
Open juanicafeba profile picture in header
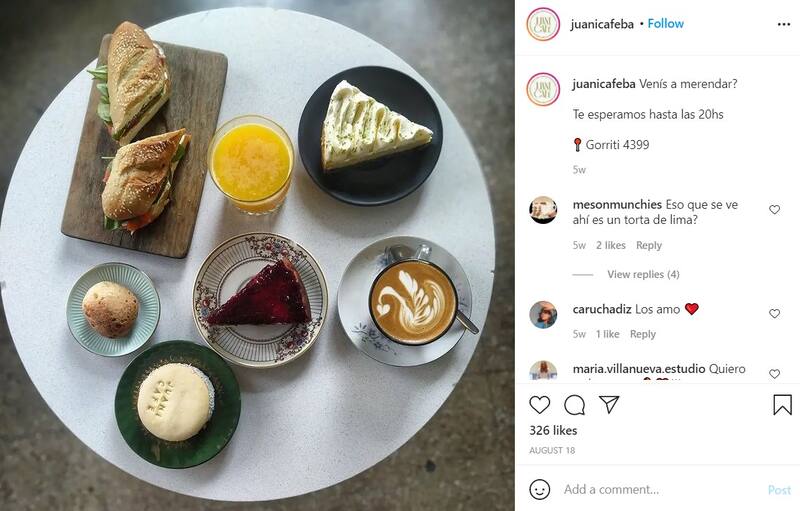click(543, 24)
